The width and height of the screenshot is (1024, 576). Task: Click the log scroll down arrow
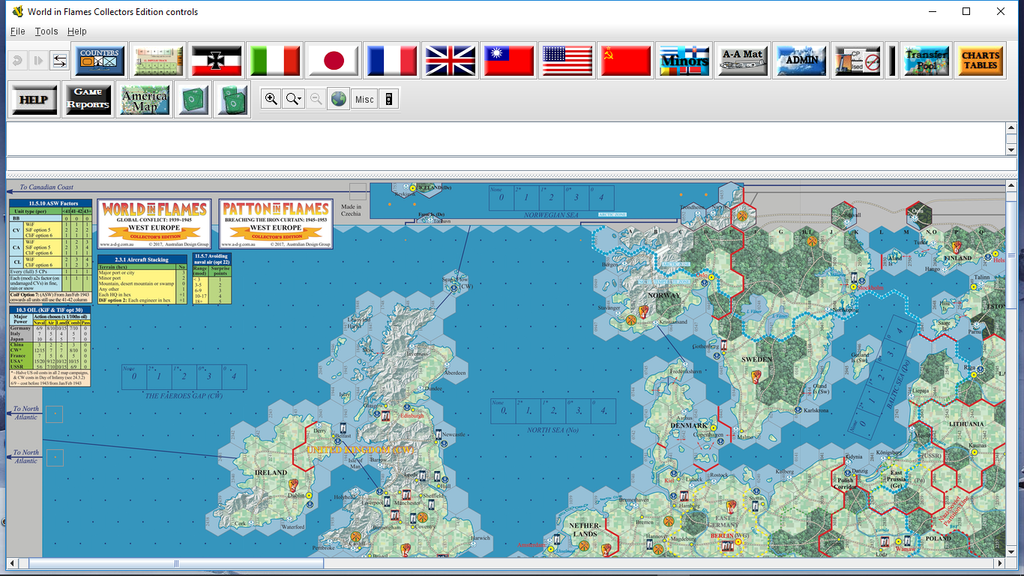(x=1011, y=150)
